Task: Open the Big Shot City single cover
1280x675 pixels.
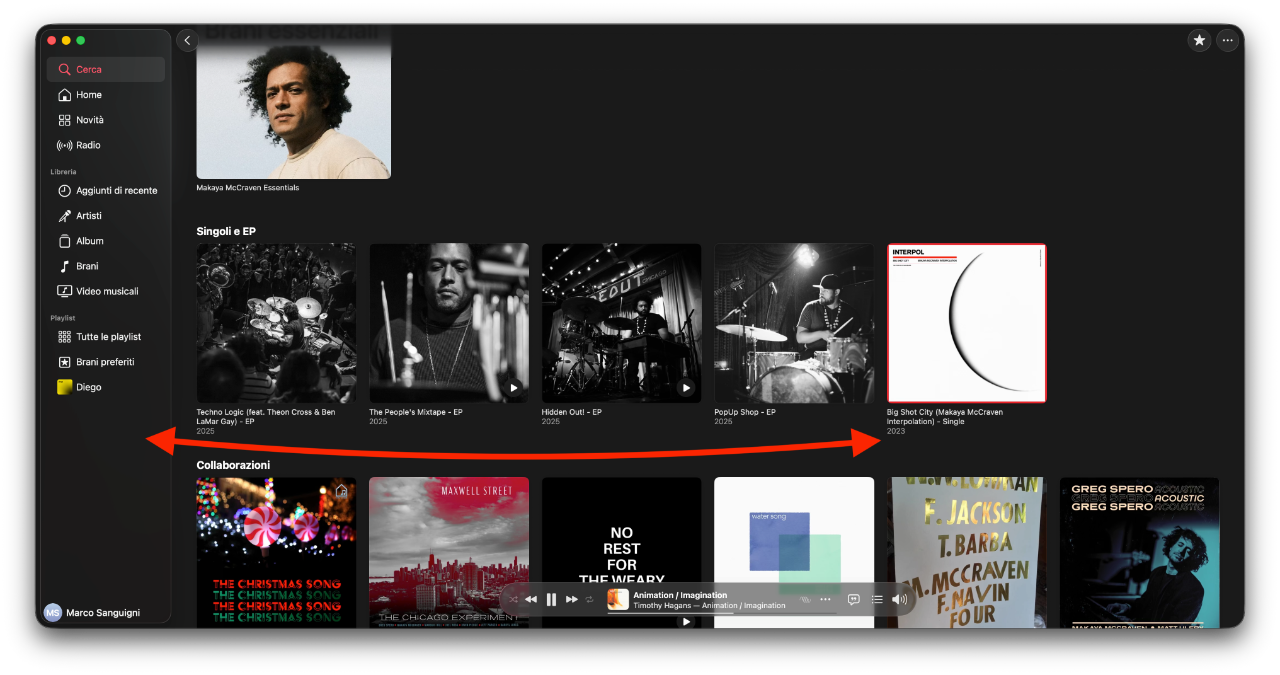Action: 966,323
